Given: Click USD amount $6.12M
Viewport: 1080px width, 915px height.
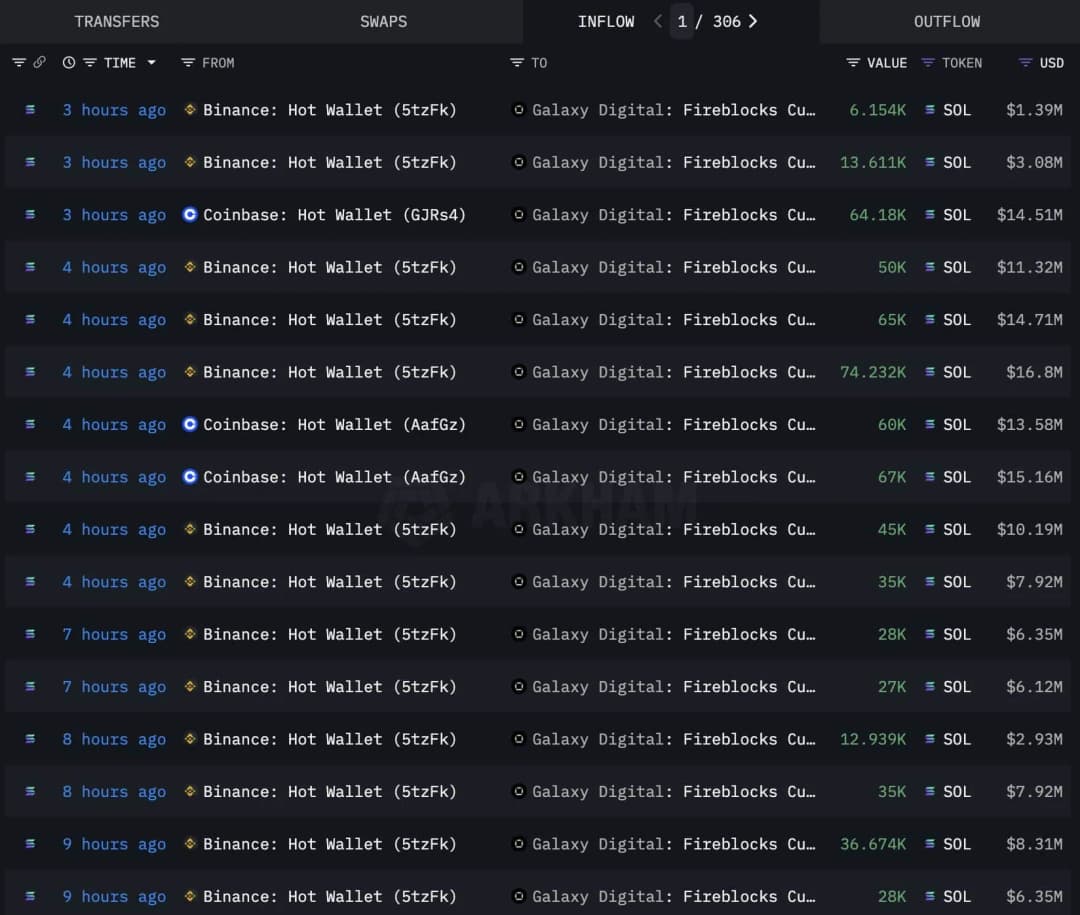Looking at the screenshot, I should click(x=1034, y=687).
